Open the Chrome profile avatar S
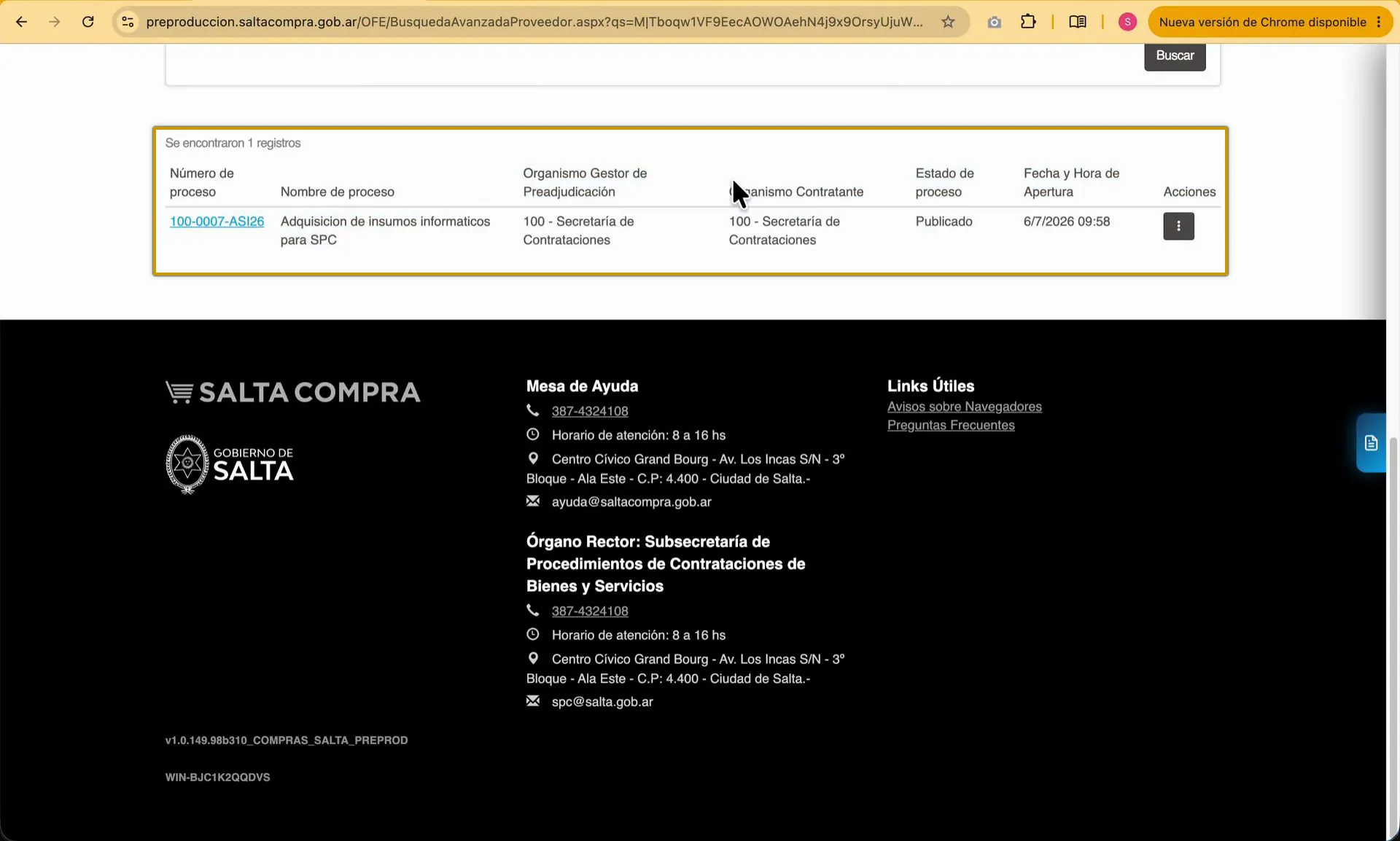The width and height of the screenshot is (1400, 841). [x=1127, y=22]
